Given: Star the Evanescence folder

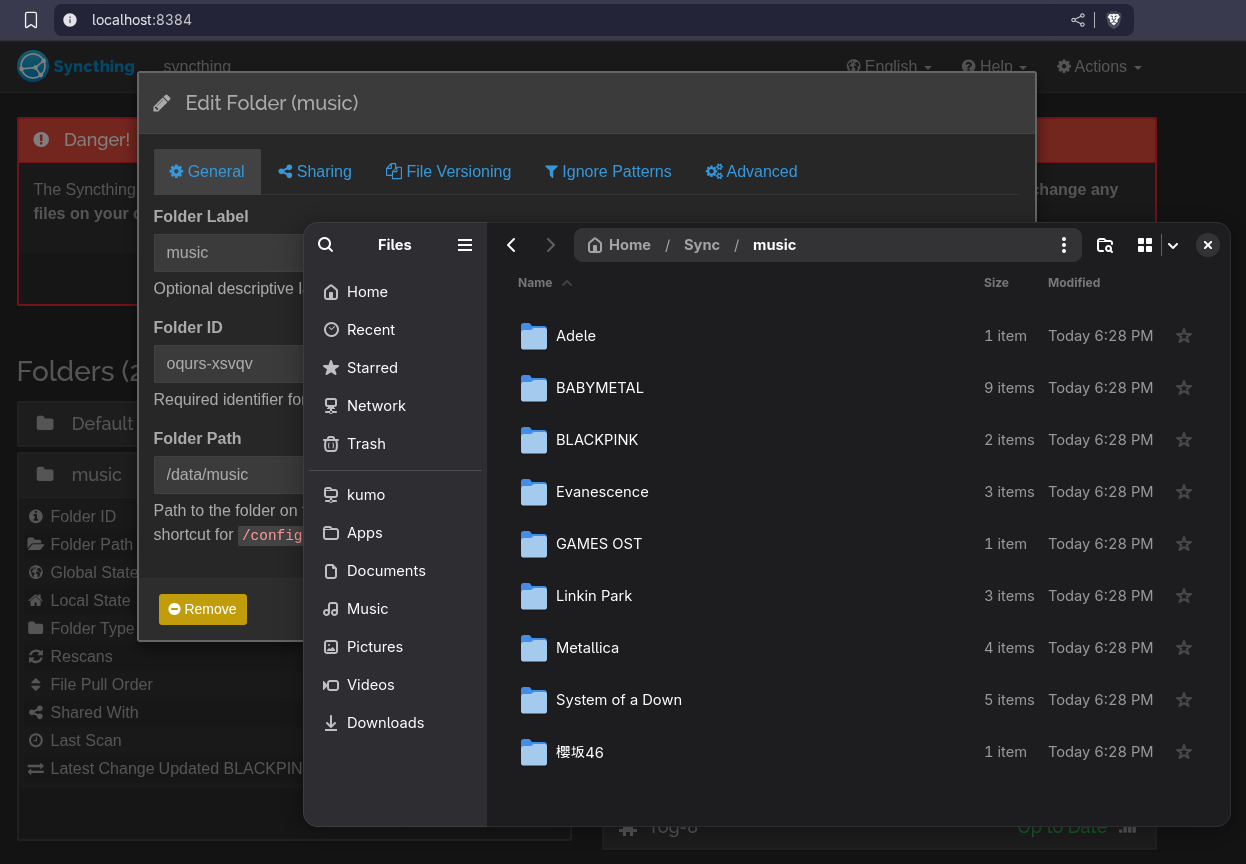Looking at the screenshot, I should pos(1184,492).
